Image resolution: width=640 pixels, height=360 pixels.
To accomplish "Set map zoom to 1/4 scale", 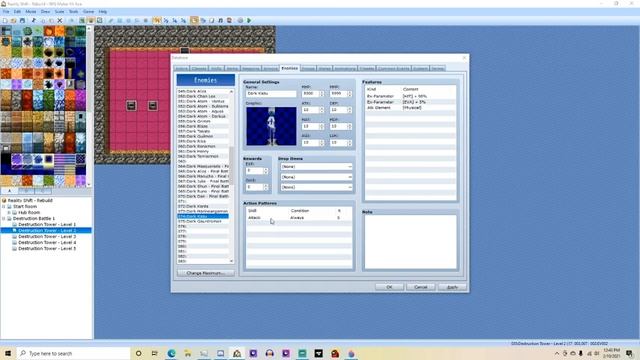I will tap(175, 20).
